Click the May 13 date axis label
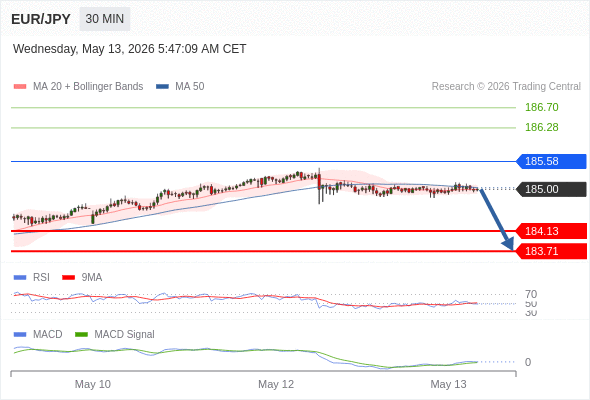Screen dimensions: 590x400 pyautogui.click(x=448, y=384)
